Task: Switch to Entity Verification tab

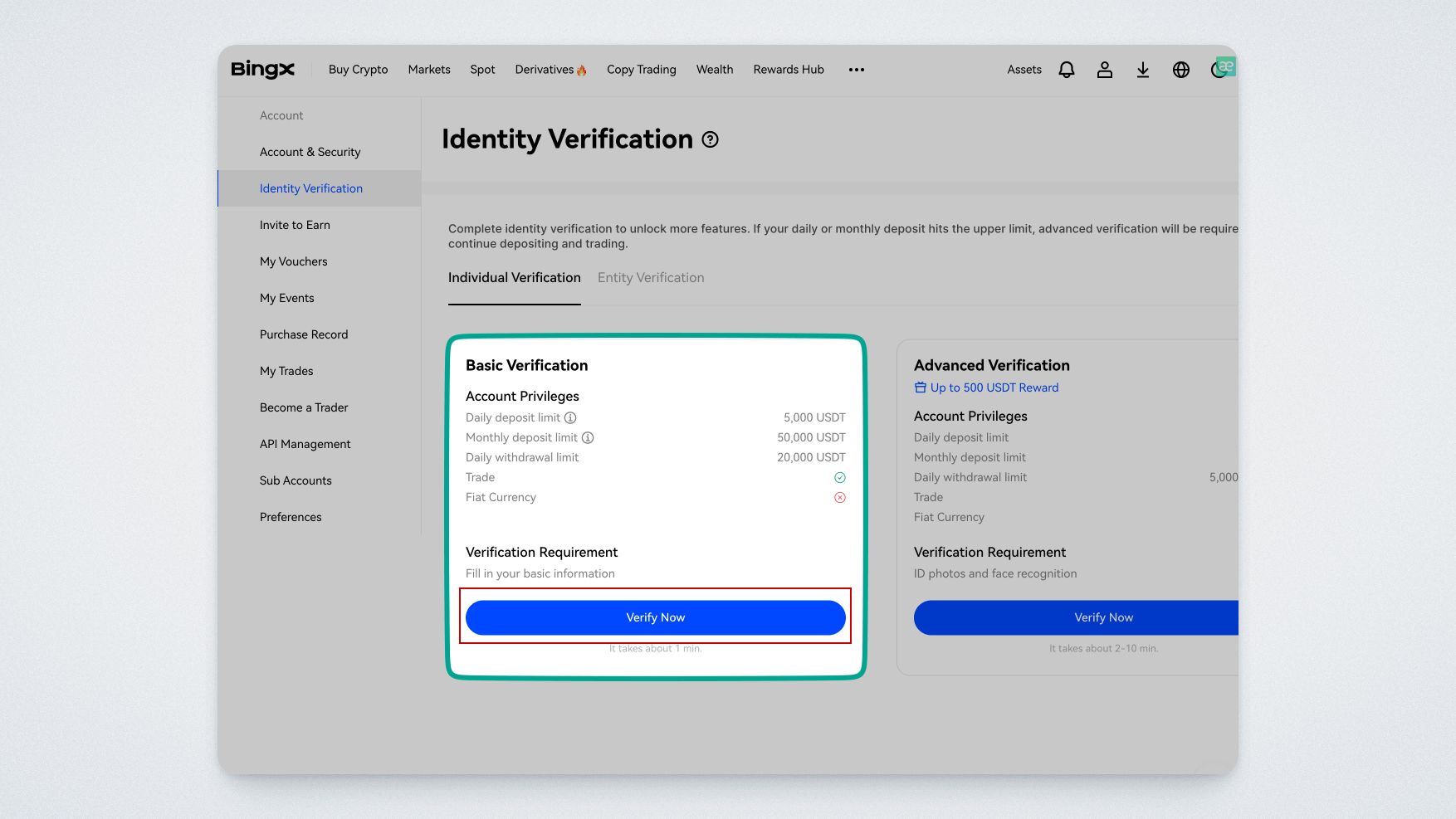Action: pos(651,278)
